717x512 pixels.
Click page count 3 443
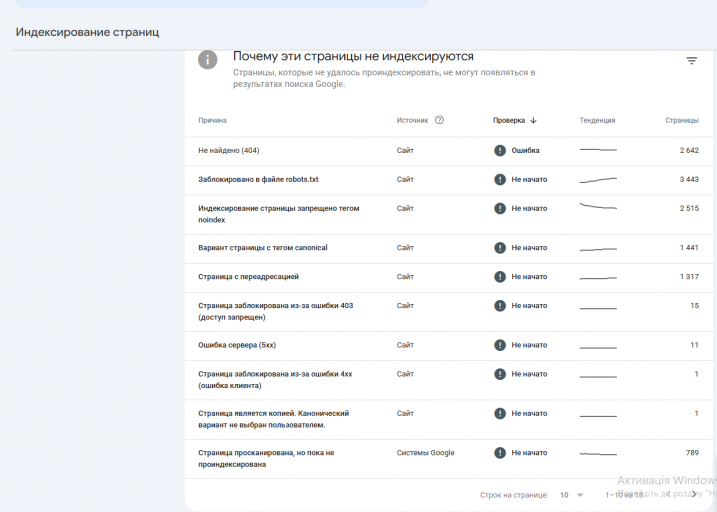(x=689, y=179)
